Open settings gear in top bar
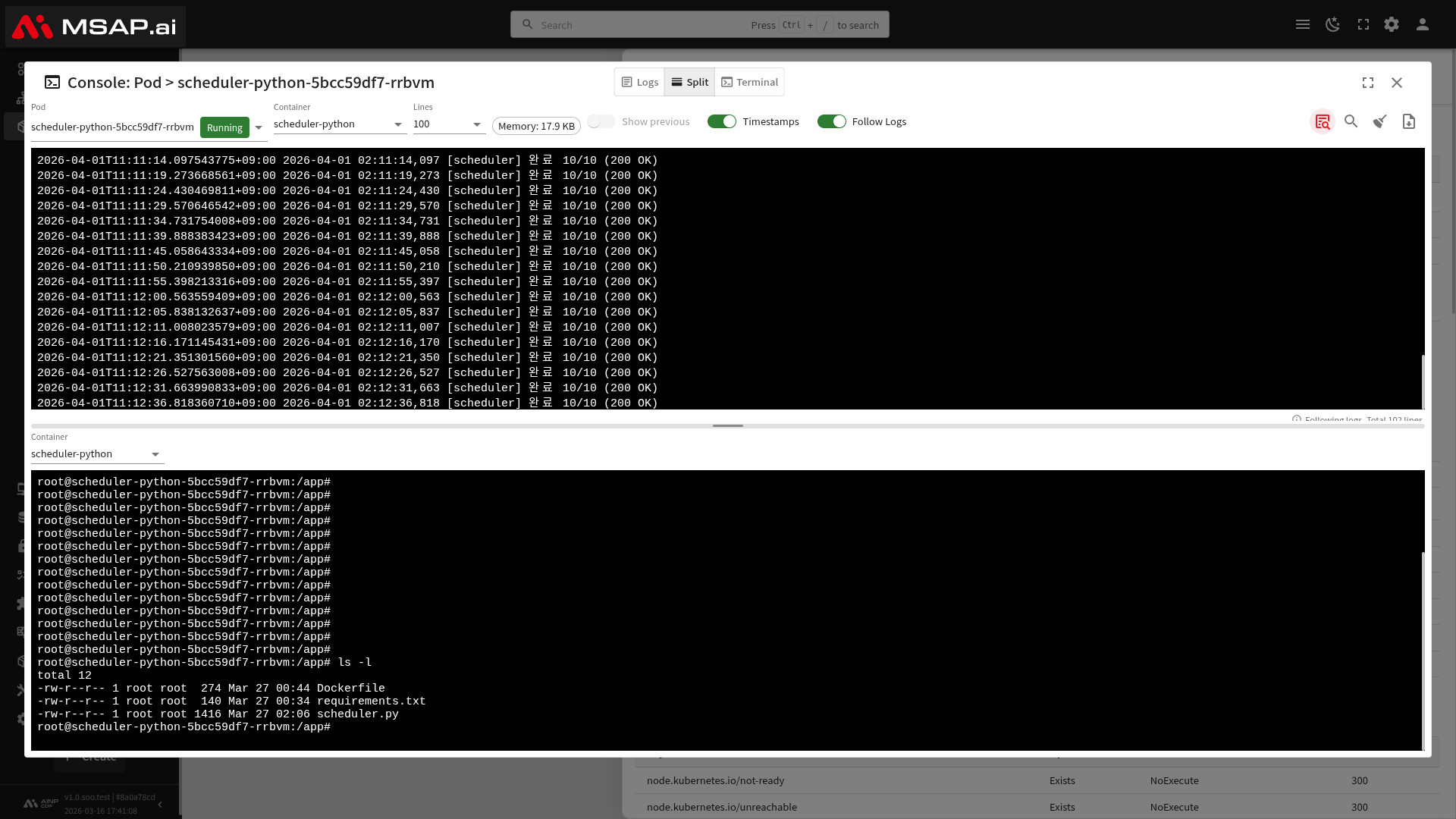Image resolution: width=1456 pixels, height=819 pixels. [1392, 24]
